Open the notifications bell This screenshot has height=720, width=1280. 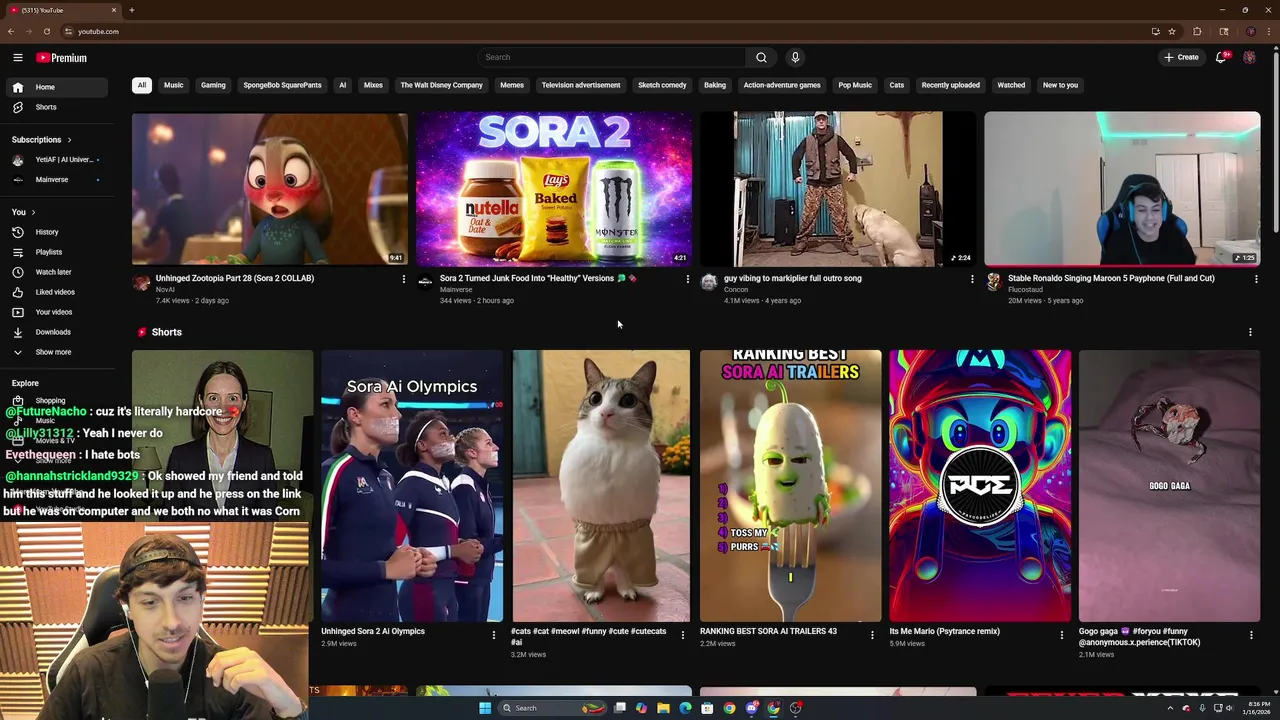[1221, 57]
